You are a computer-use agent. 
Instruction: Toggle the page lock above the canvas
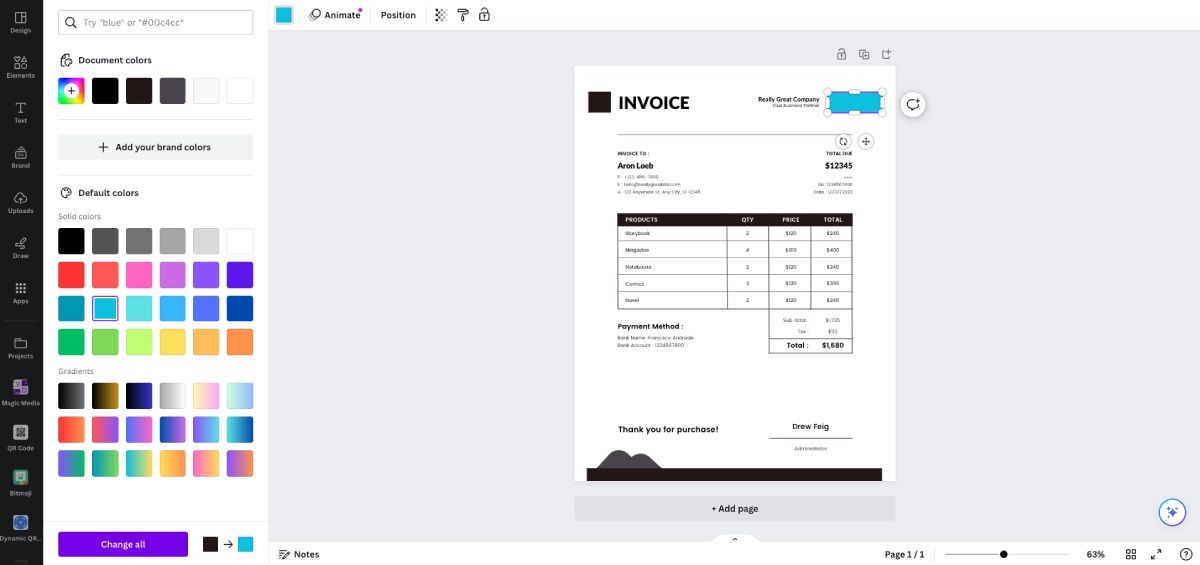(841, 54)
